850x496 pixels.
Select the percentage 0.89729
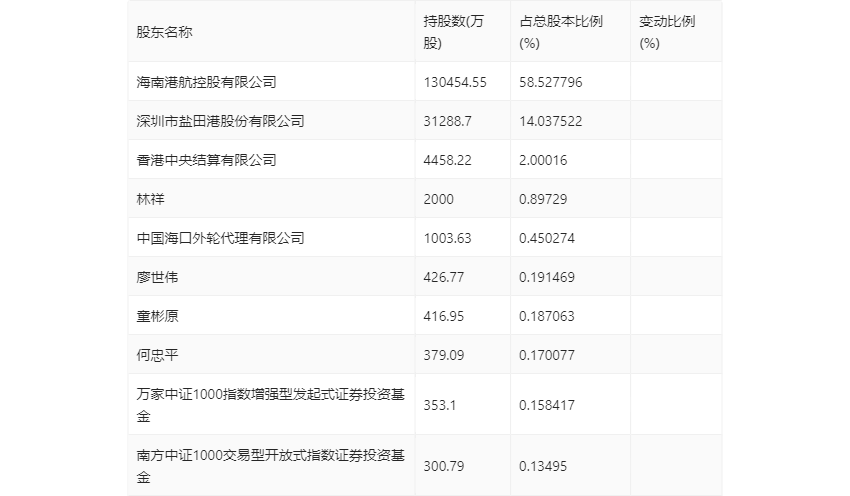543,199
